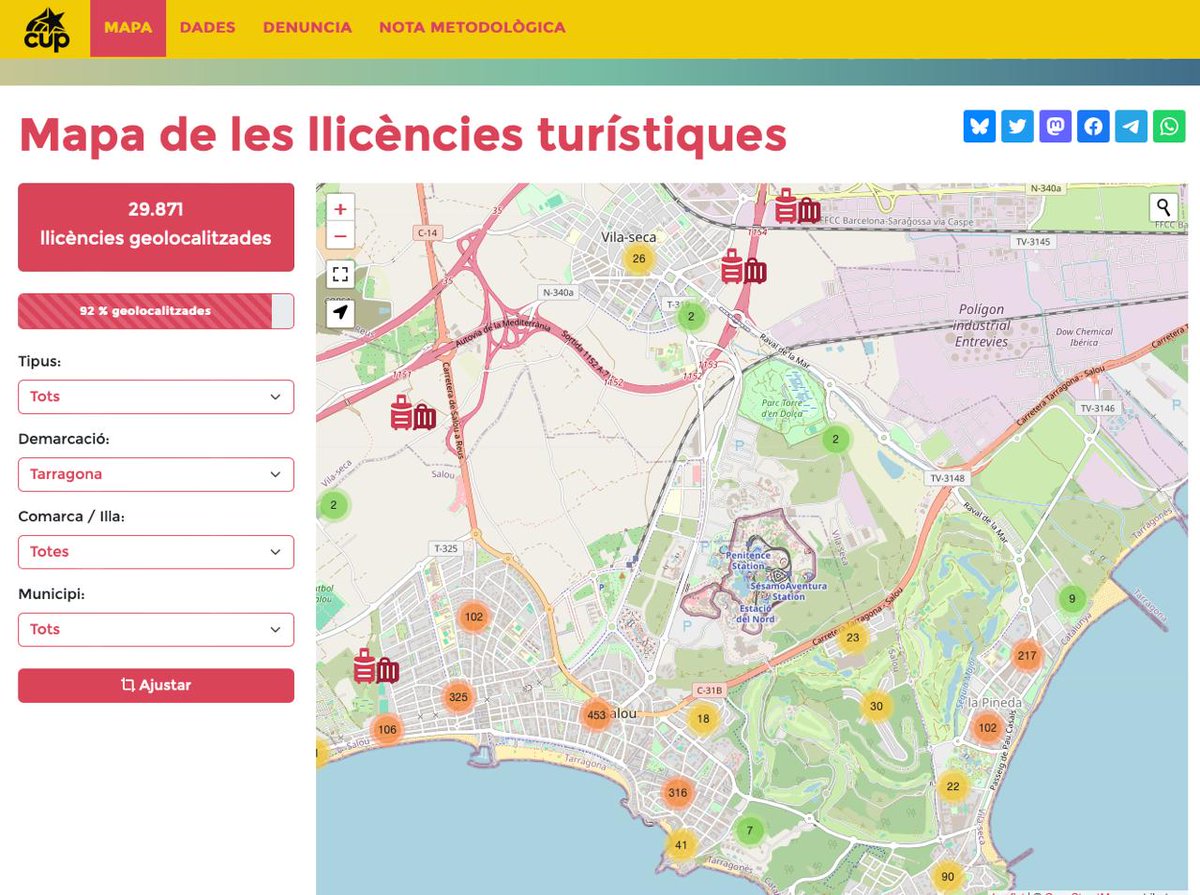
Task: Switch to the MAPA tab
Action: [x=128, y=28]
